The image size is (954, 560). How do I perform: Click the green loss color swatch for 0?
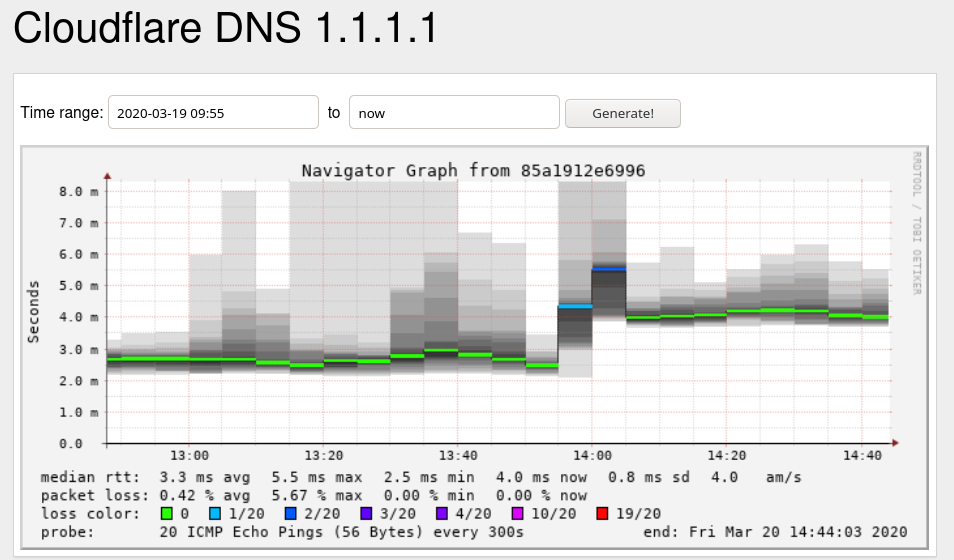point(167,514)
